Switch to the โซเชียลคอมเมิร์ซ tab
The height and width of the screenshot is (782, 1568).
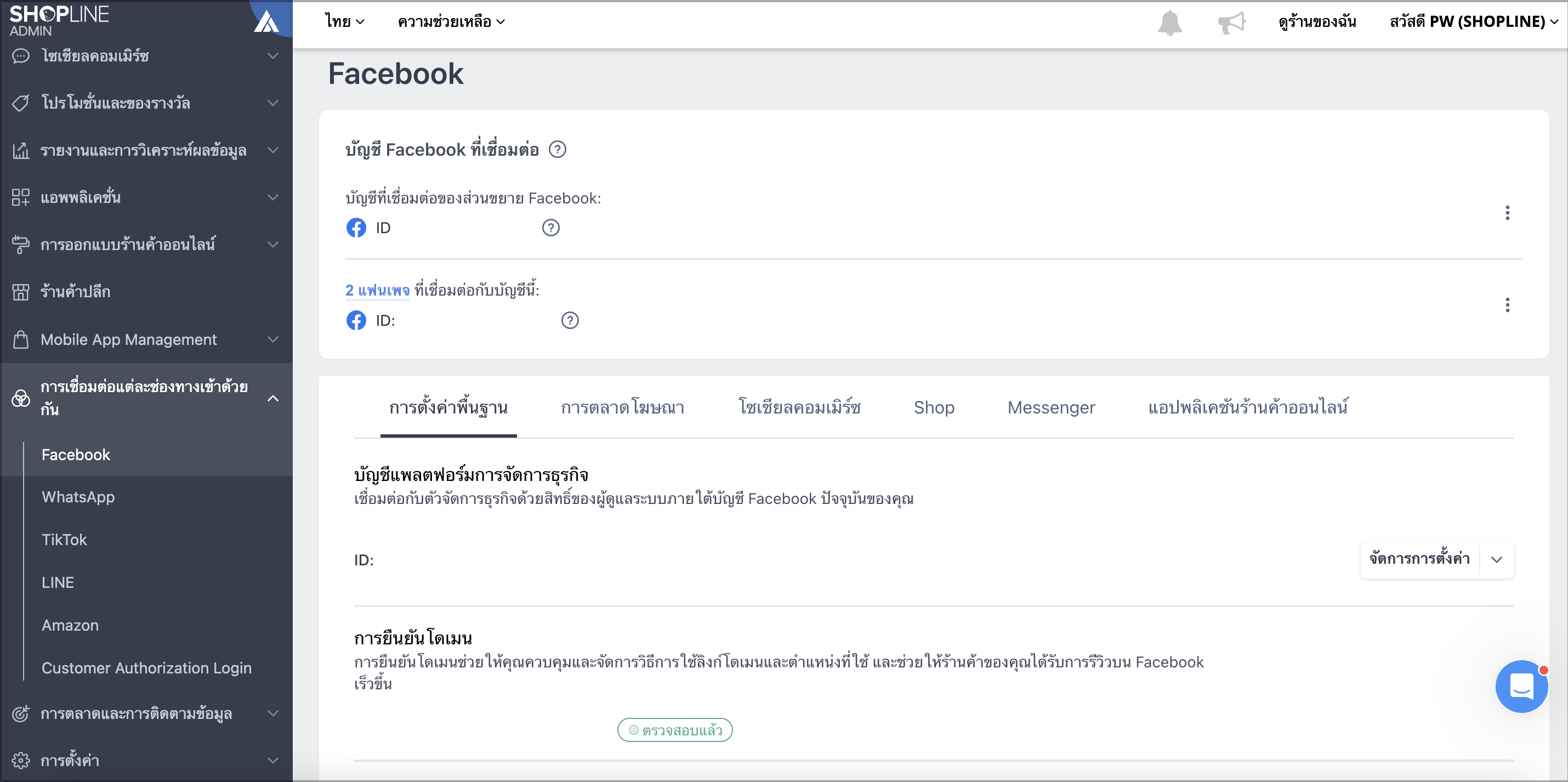coord(799,407)
